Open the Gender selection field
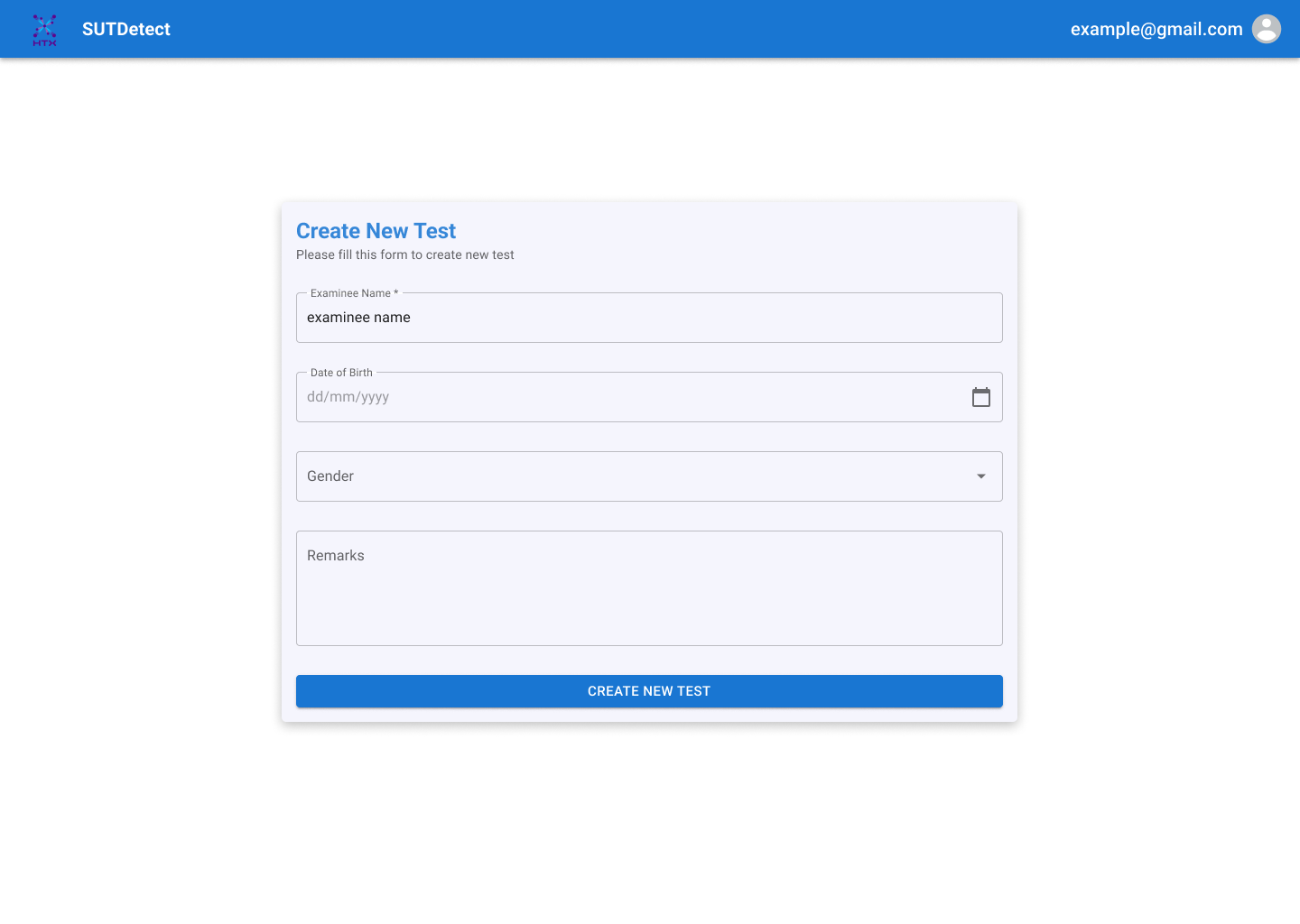The image size is (1300, 924). [649, 476]
